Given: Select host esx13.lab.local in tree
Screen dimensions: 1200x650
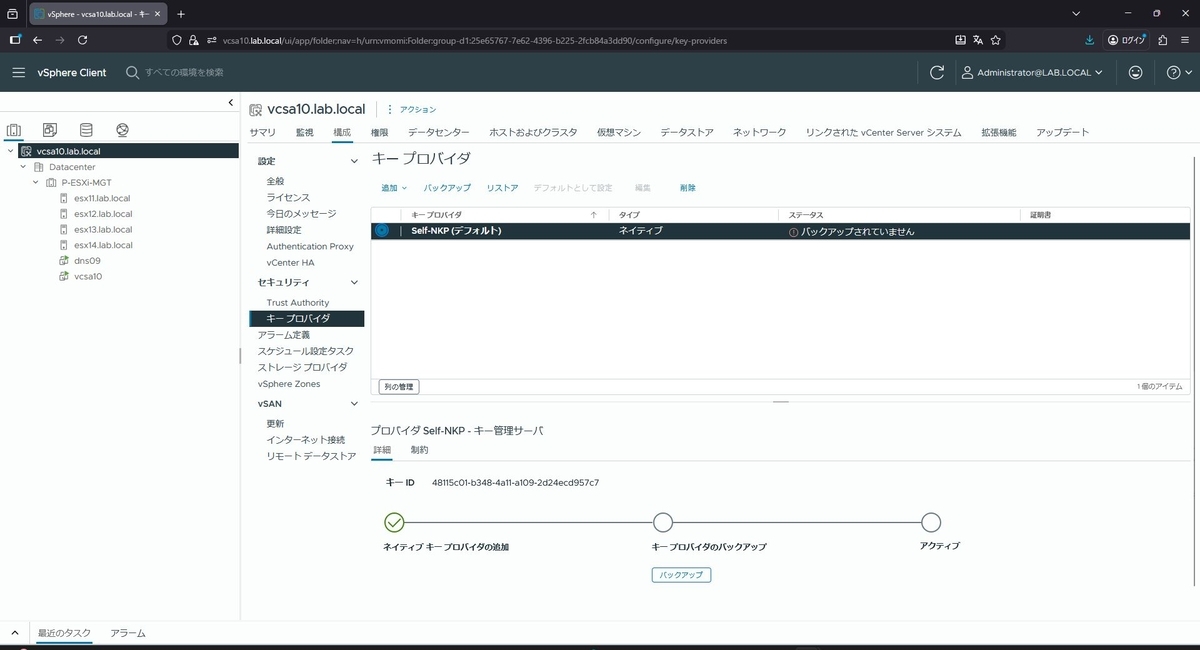Looking at the screenshot, I should [102, 229].
